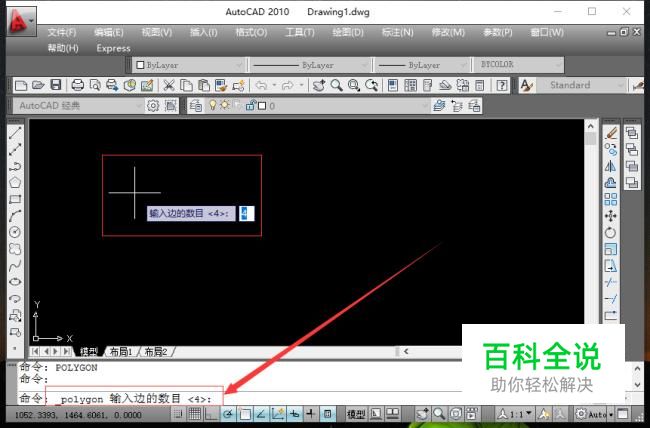
Task: Open the ByLayer color dropdown
Action: pyautogui.click(x=189, y=65)
